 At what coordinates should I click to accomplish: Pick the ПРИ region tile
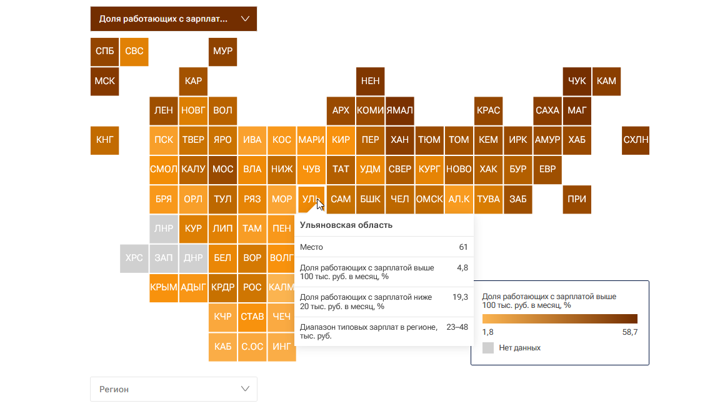pyautogui.click(x=577, y=199)
